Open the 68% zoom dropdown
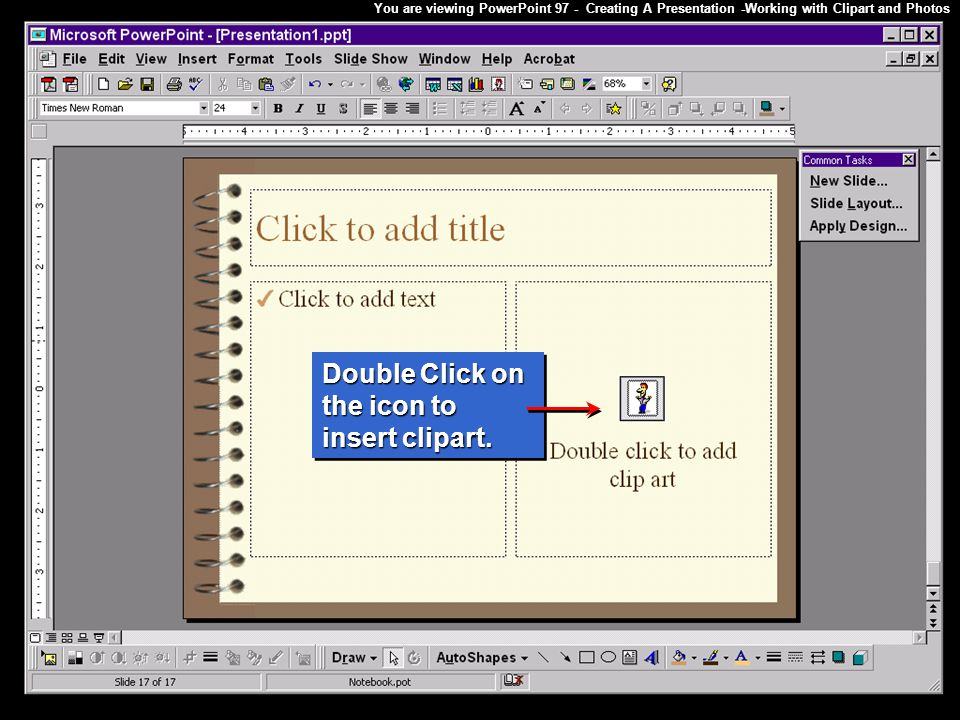This screenshot has height=720, width=960. click(x=646, y=83)
